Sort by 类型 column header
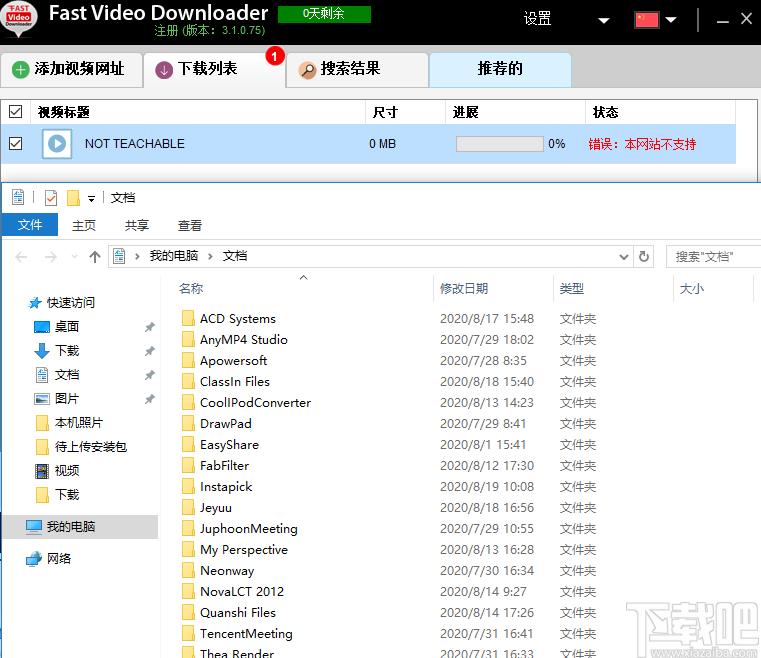761x658 pixels. tap(572, 289)
